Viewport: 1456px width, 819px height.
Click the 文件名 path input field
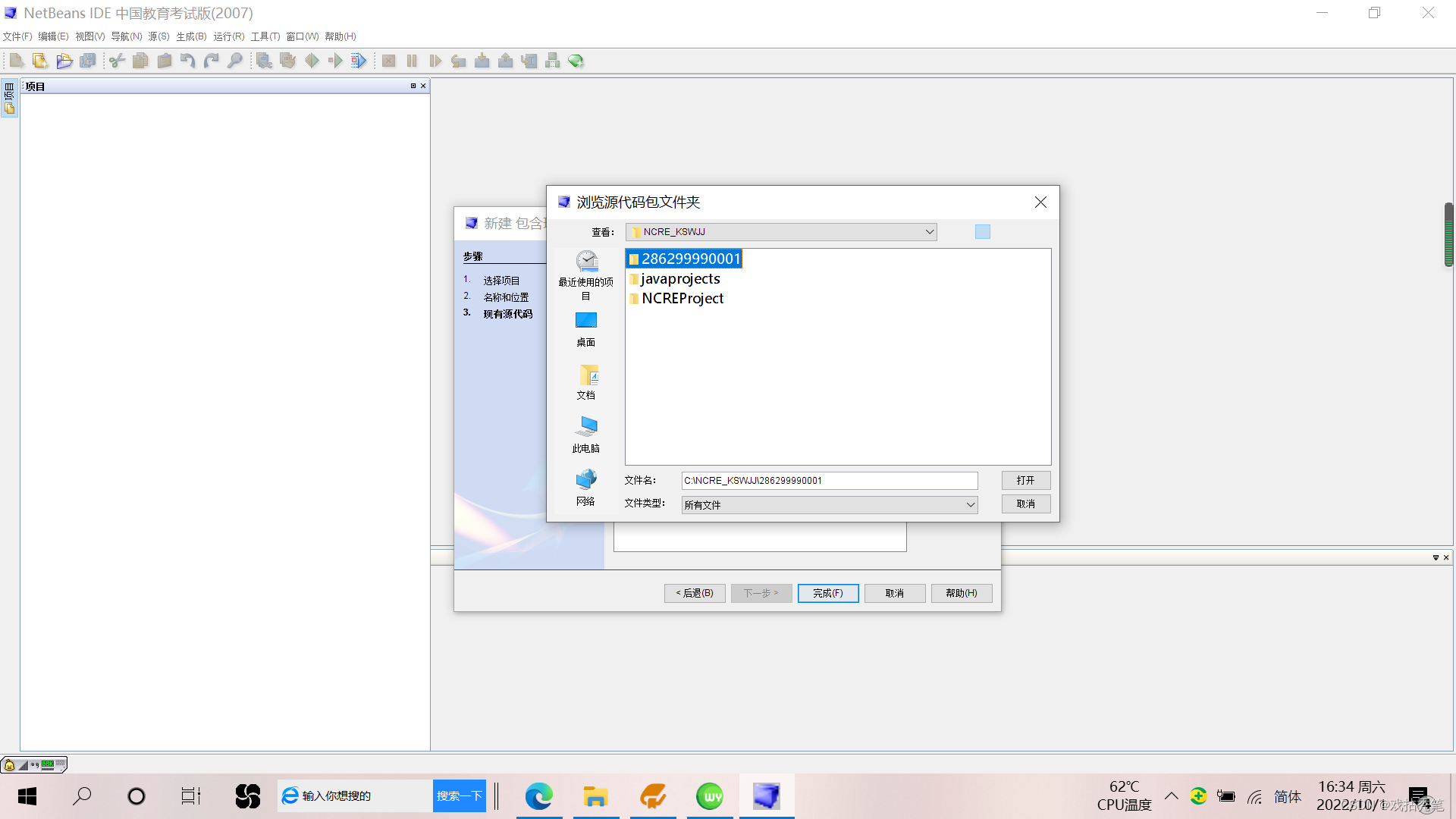click(x=829, y=481)
